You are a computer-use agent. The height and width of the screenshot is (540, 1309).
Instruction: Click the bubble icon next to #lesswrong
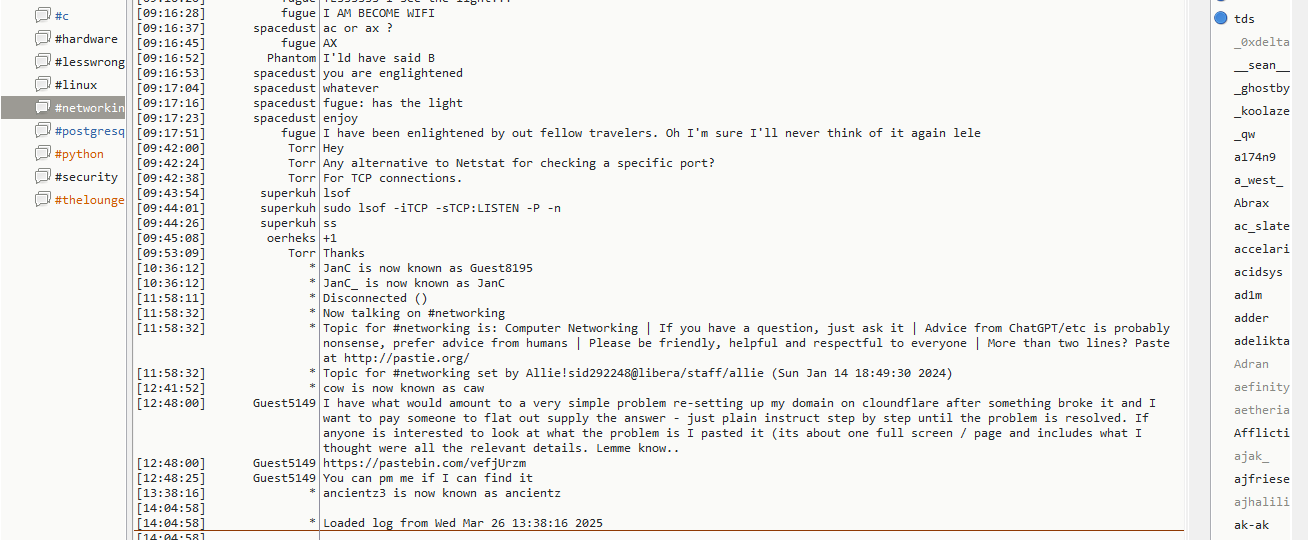click(x=42, y=62)
